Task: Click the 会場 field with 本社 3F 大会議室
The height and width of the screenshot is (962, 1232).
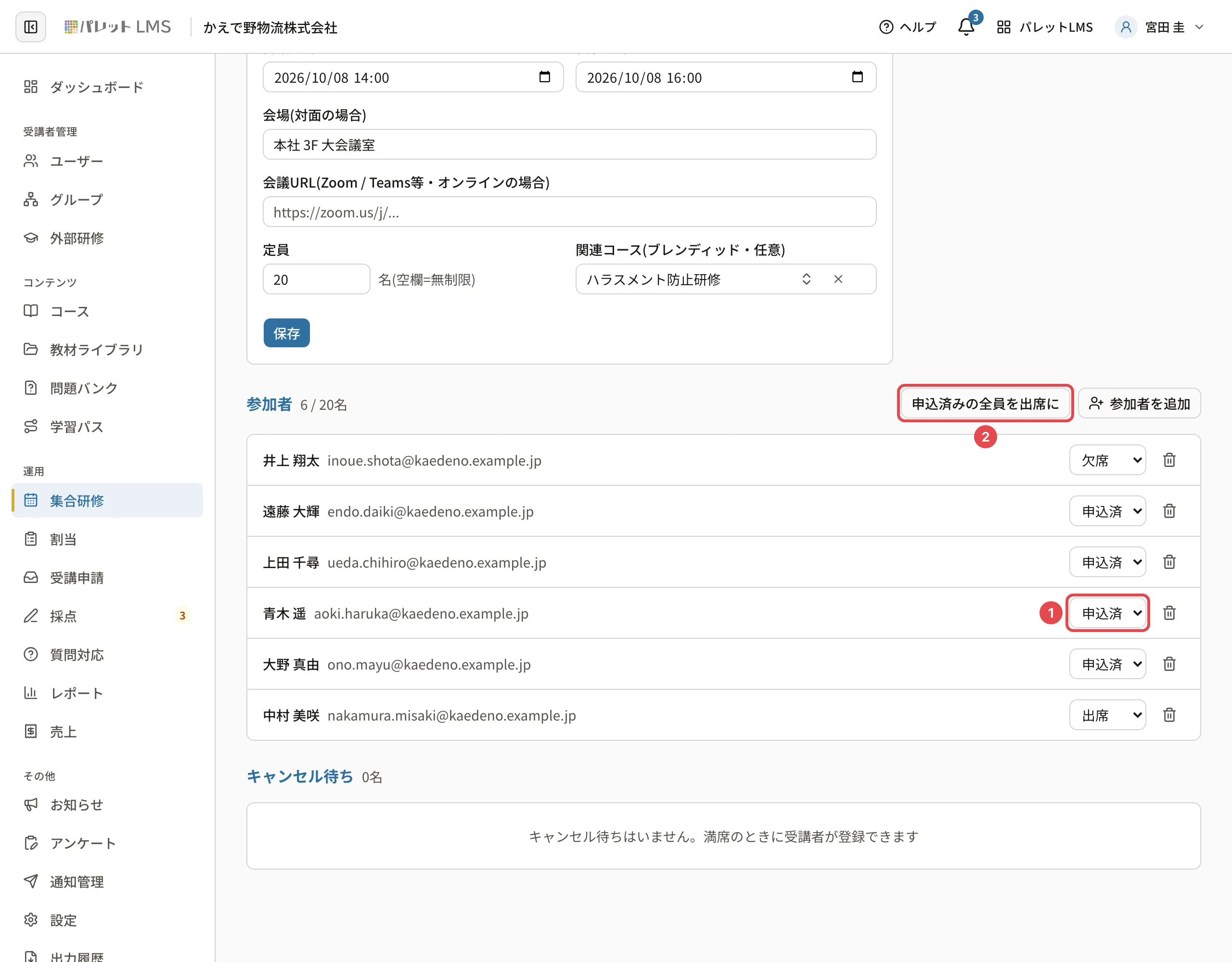Action: tap(569, 144)
